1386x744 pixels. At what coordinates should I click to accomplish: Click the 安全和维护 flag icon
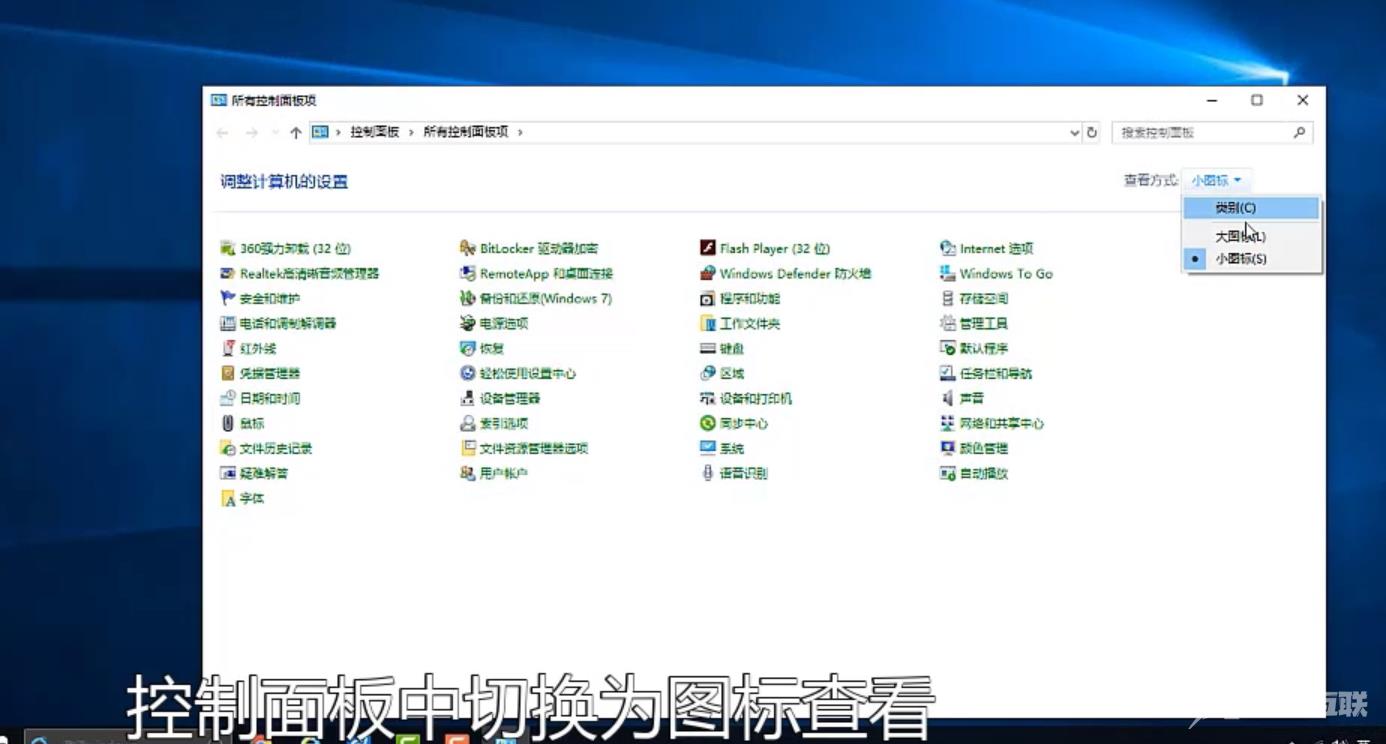(x=228, y=298)
